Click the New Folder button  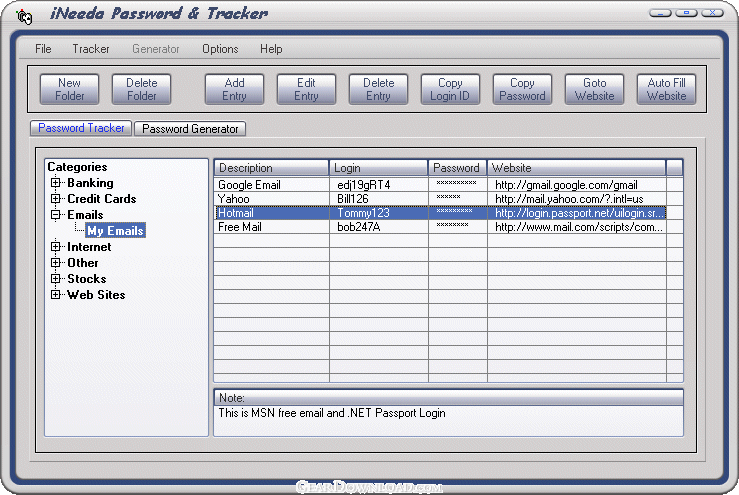[69, 89]
